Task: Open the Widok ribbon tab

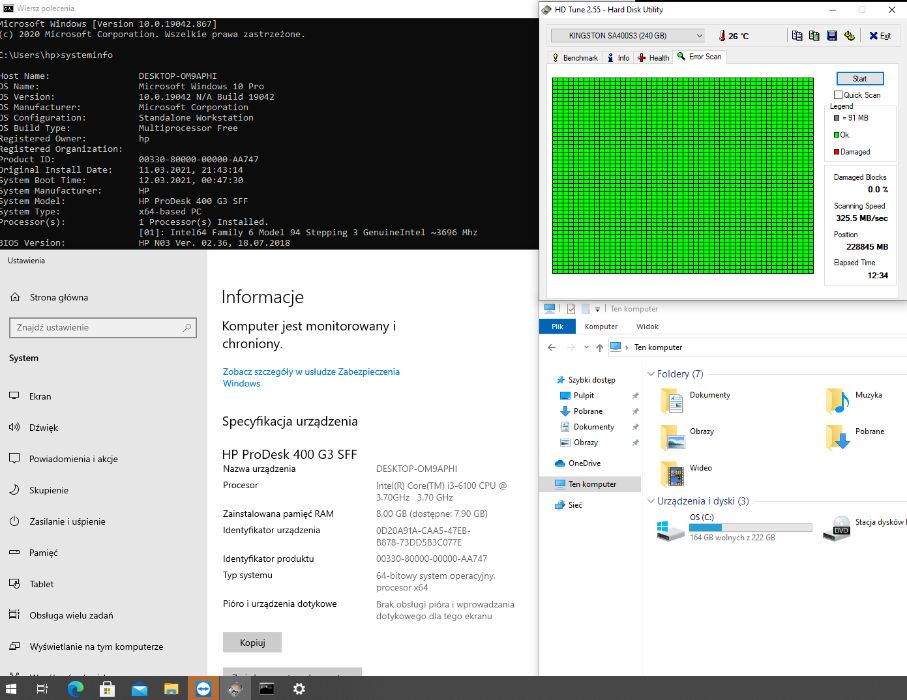Action: click(647, 327)
